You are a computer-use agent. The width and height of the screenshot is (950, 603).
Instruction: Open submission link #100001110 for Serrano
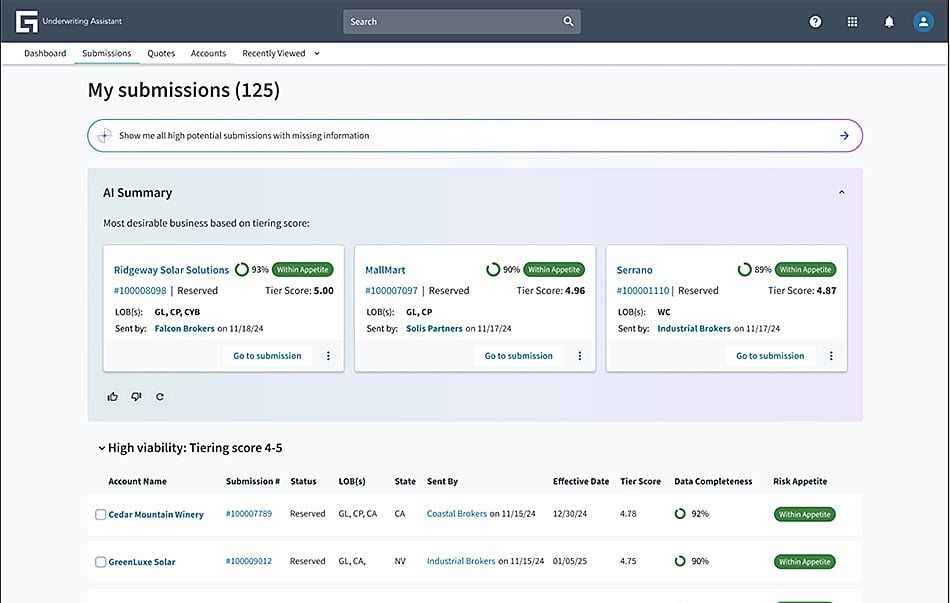point(643,291)
